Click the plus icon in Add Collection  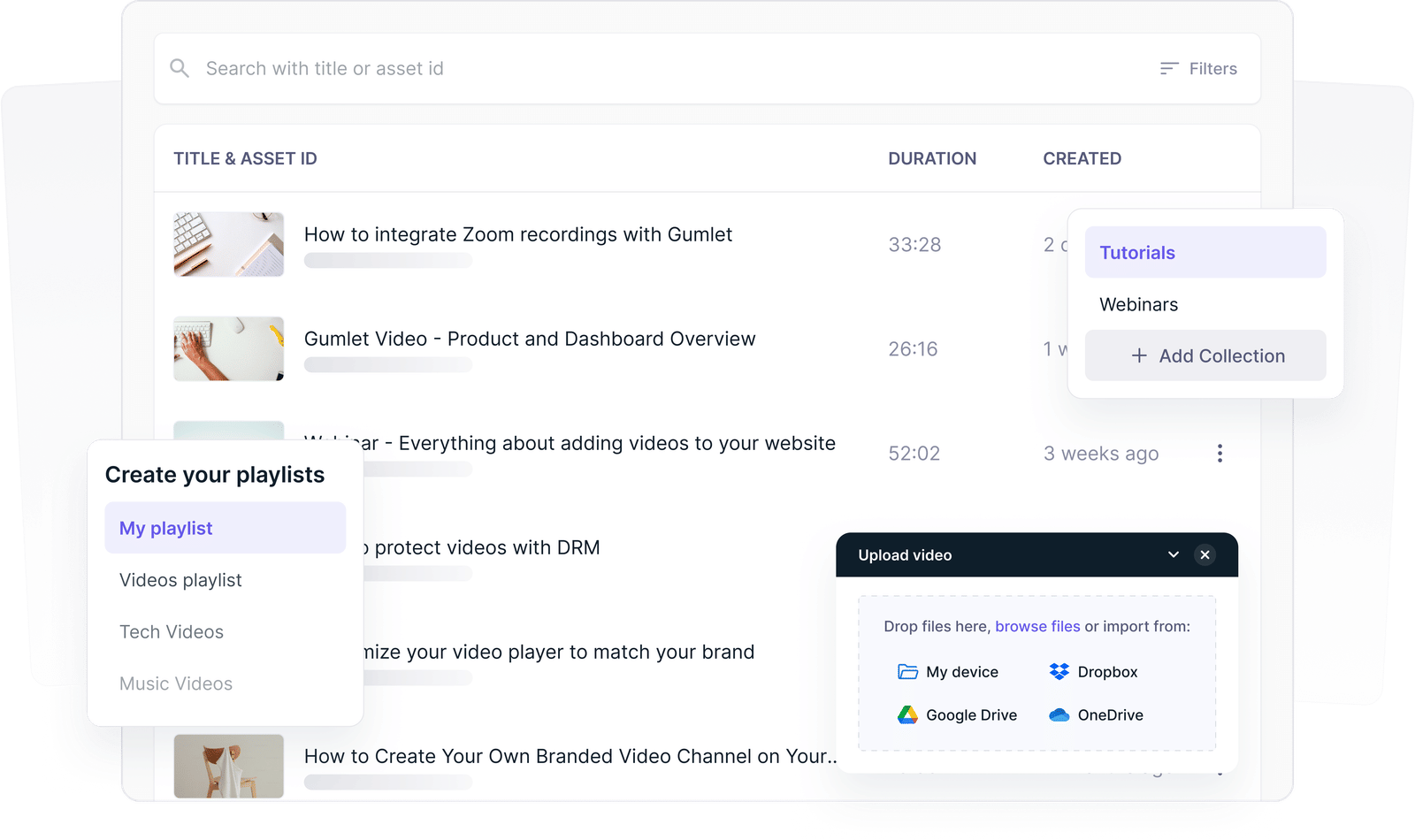coord(1139,355)
